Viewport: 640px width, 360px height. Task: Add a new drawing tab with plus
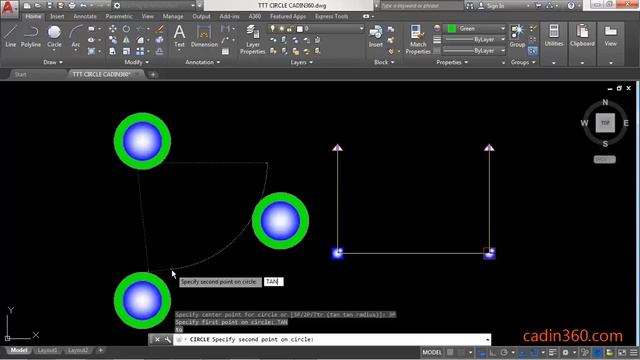click(x=153, y=74)
